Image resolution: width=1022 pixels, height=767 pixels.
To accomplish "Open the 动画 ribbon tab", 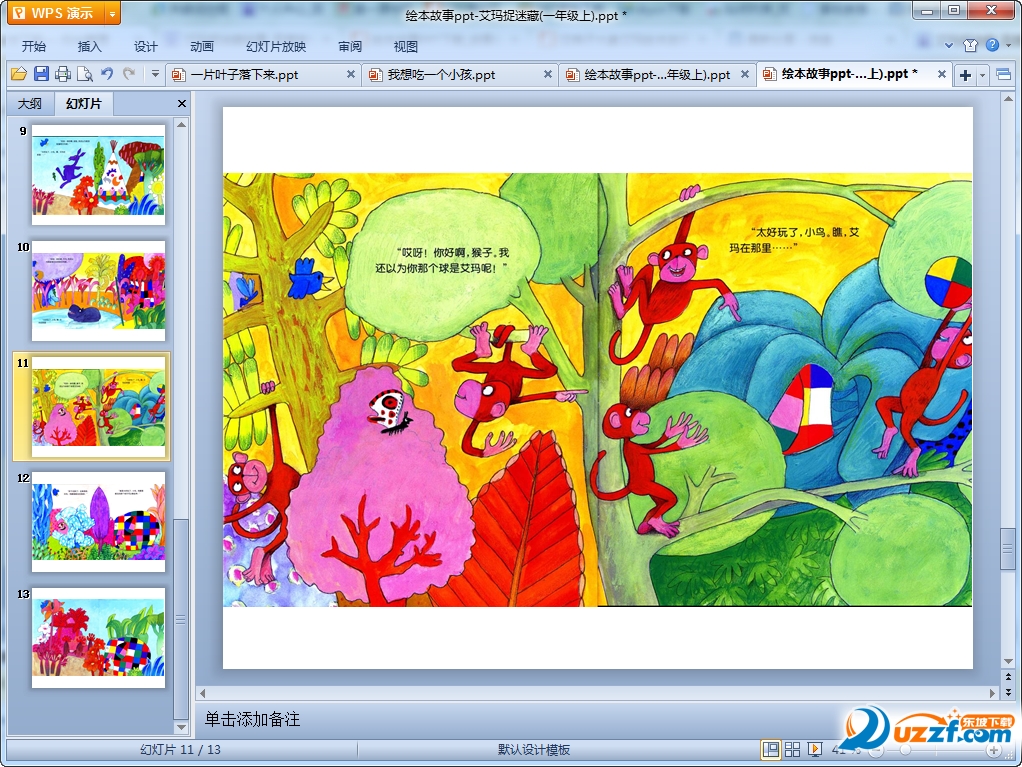I will [x=201, y=46].
